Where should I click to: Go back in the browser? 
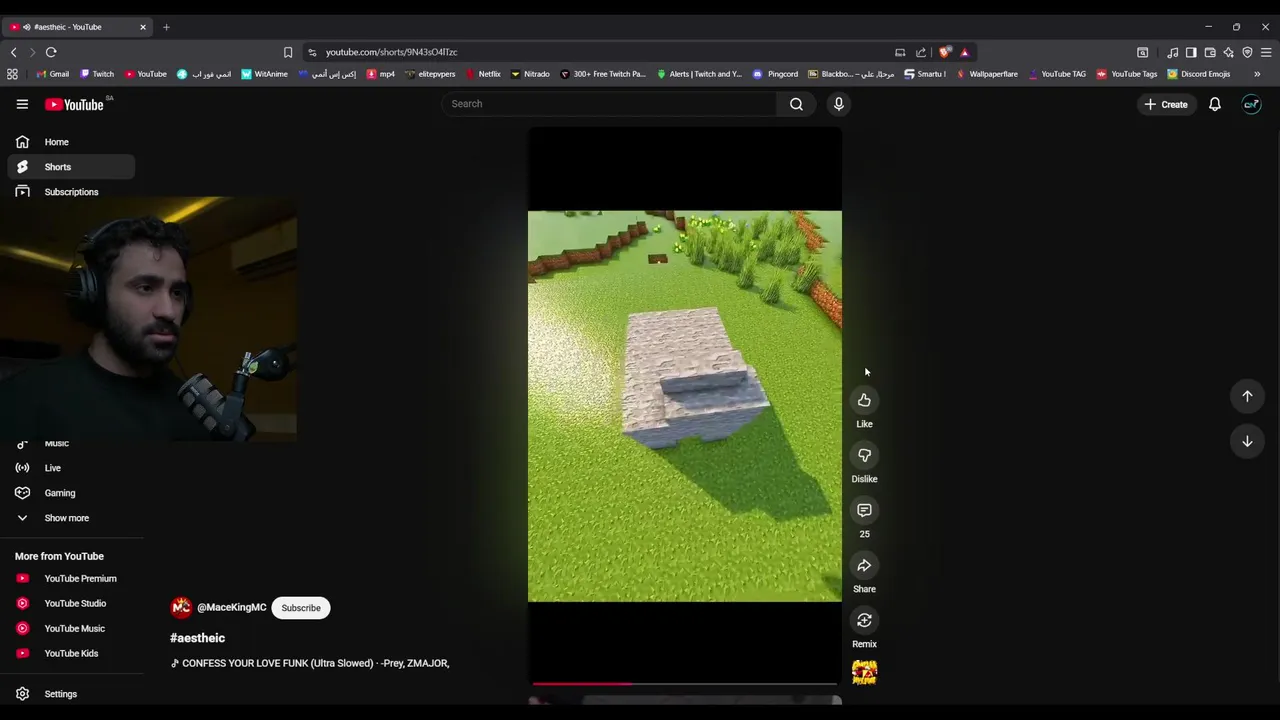coord(13,52)
